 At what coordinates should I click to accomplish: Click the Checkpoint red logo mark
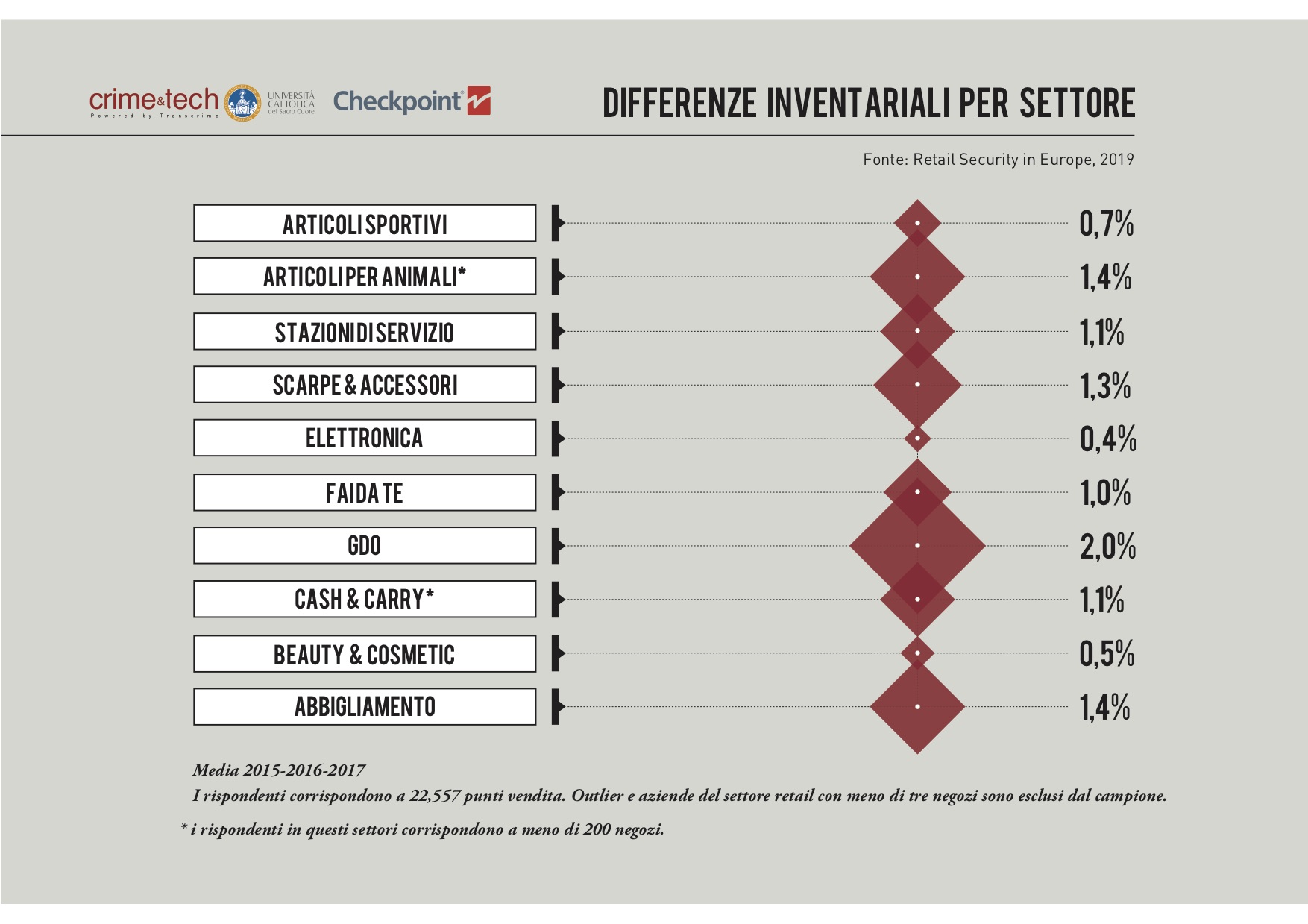(x=479, y=101)
